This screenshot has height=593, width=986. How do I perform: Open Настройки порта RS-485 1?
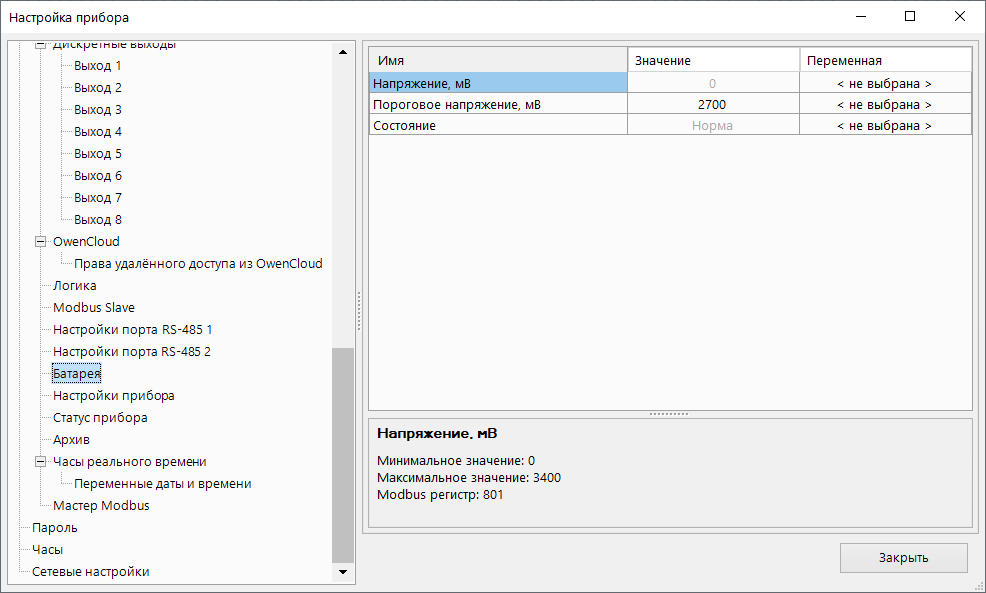click(x=132, y=330)
